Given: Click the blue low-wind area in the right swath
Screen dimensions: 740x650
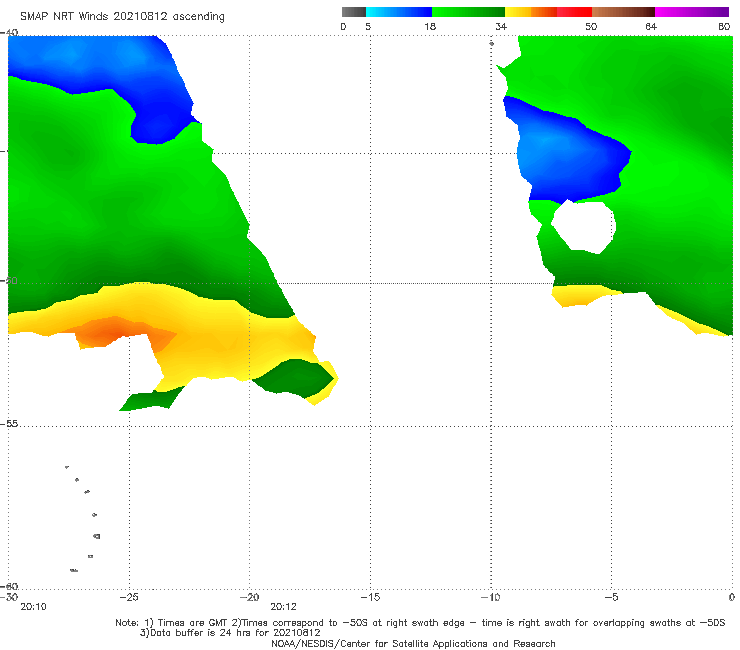Looking at the screenshot, I should 566,153.
